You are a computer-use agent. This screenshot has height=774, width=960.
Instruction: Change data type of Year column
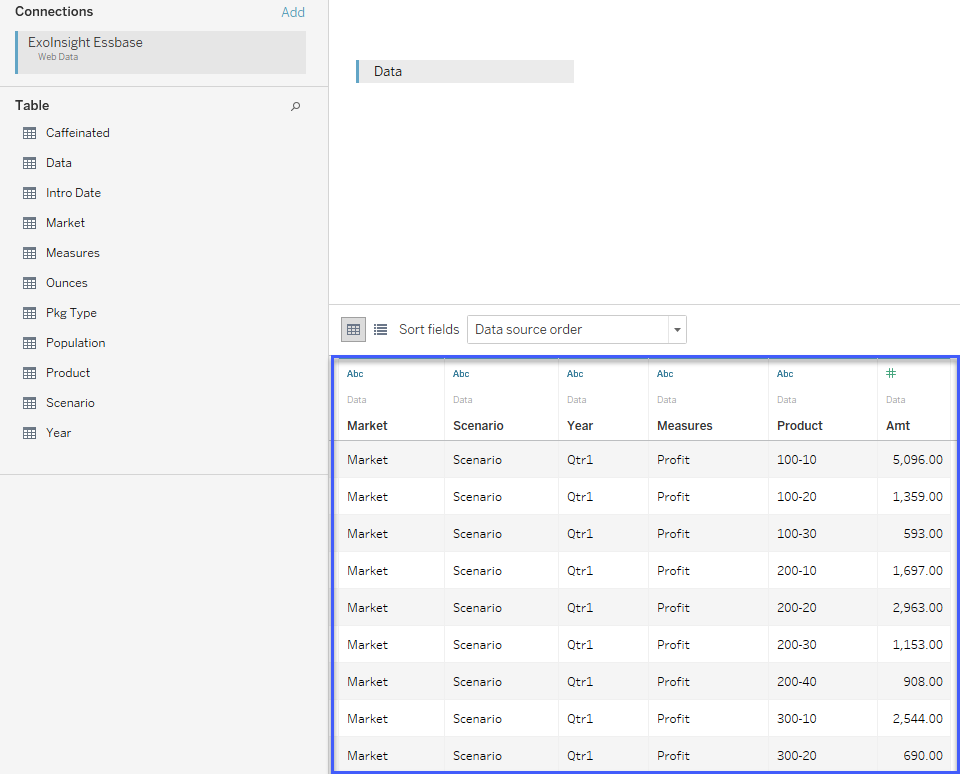tap(575, 374)
